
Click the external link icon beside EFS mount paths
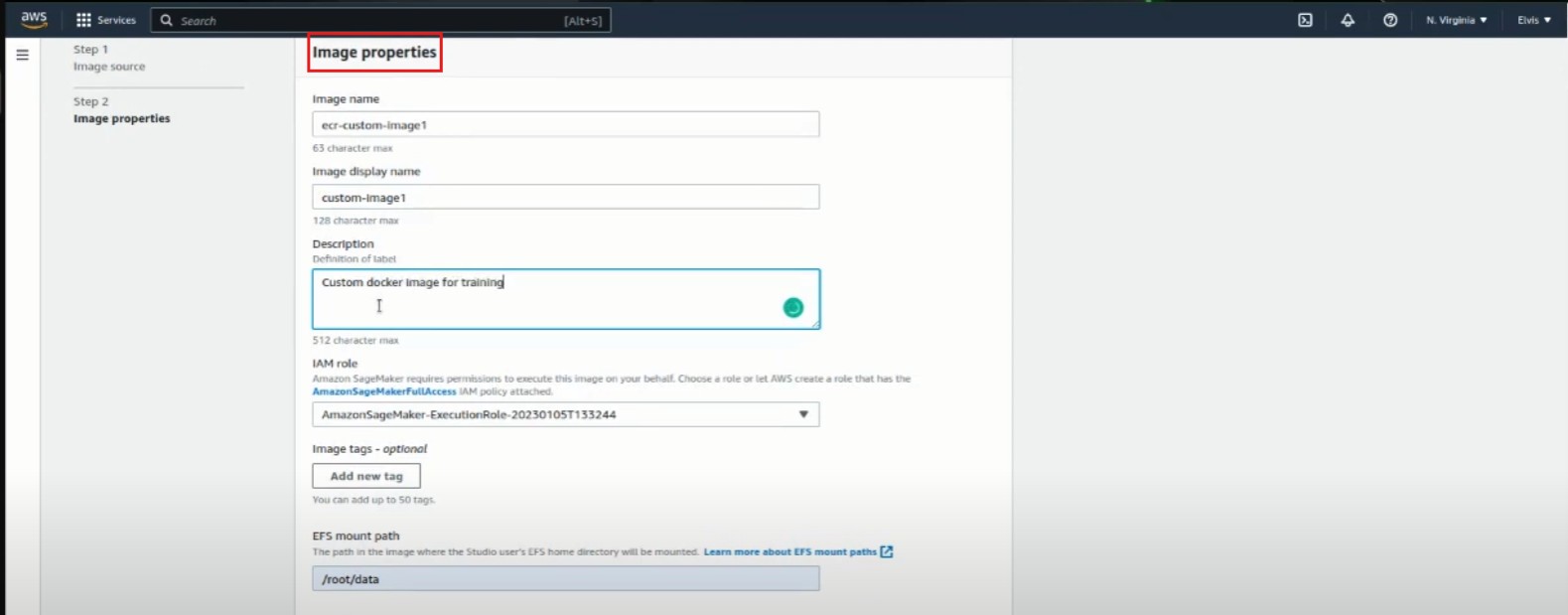887,551
